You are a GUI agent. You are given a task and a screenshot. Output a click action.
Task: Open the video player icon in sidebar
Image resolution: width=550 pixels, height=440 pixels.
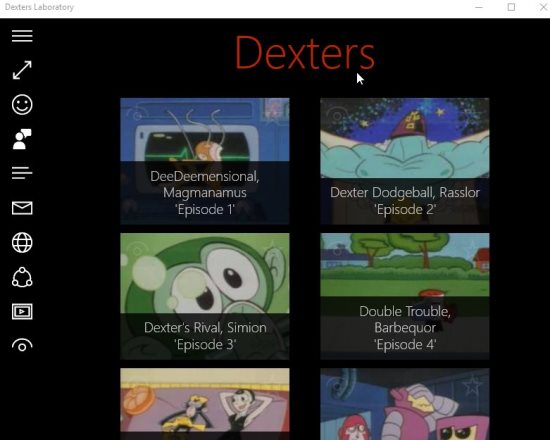(x=22, y=312)
